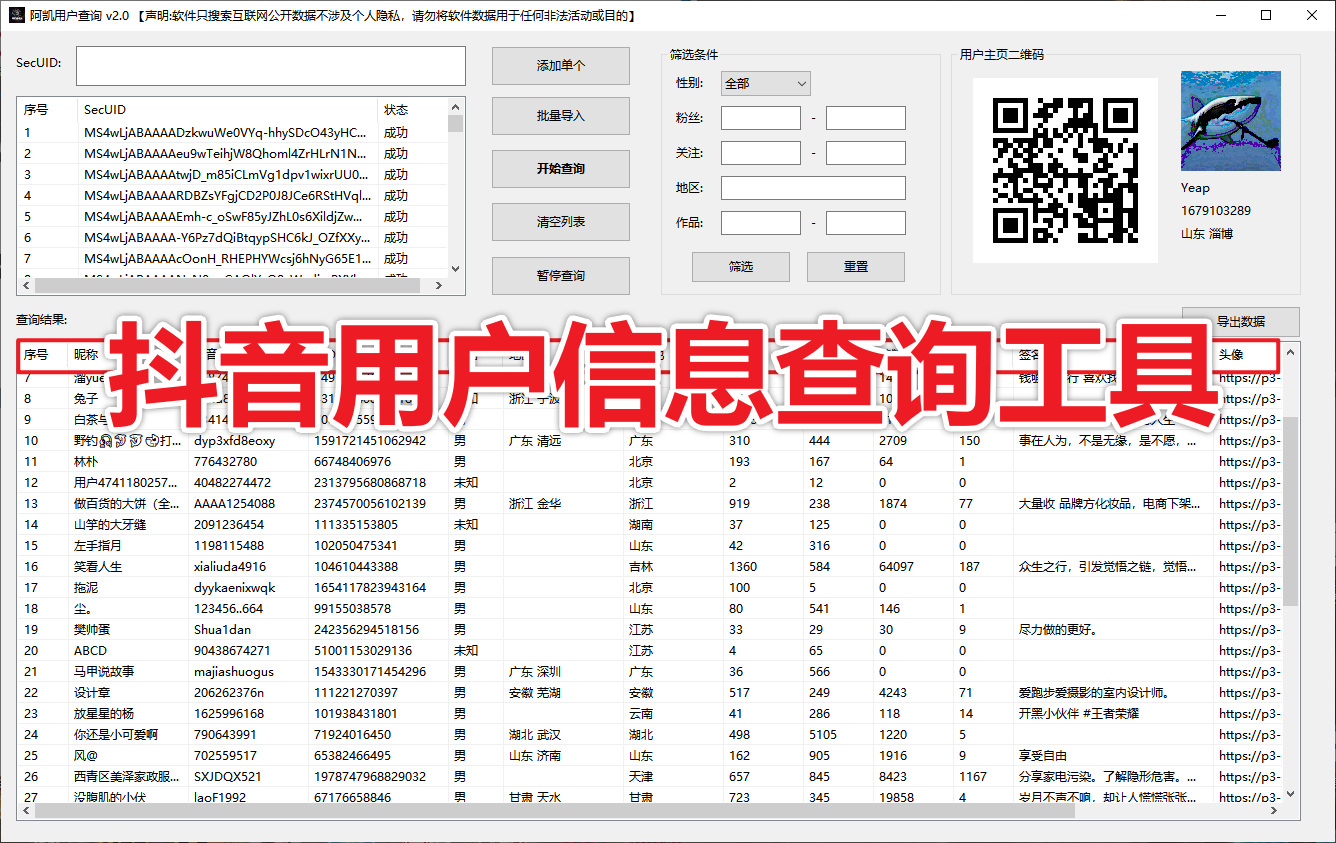The image size is (1336, 843).
Task: Click the user homepage QR code
Action: click(1065, 170)
